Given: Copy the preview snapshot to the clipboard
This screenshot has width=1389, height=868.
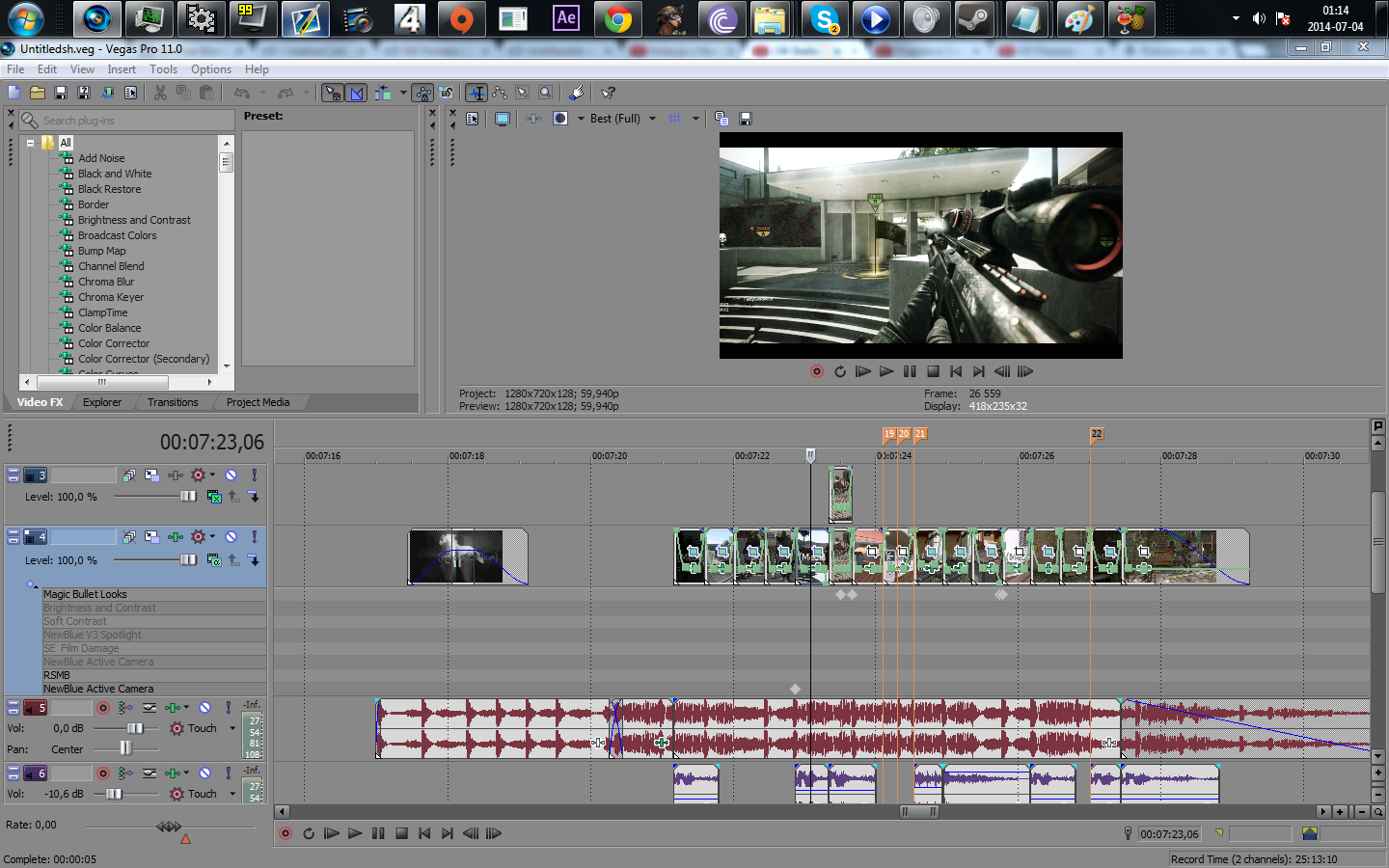Looking at the screenshot, I should click(722, 119).
